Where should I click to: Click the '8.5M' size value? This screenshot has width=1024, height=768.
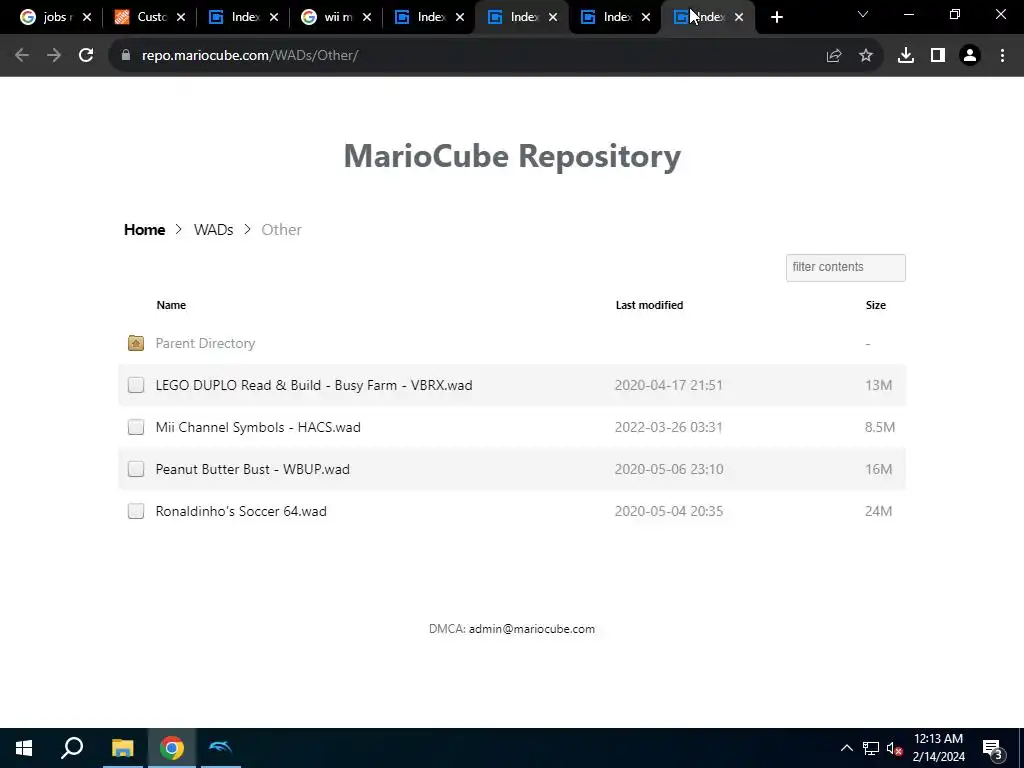click(x=880, y=427)
